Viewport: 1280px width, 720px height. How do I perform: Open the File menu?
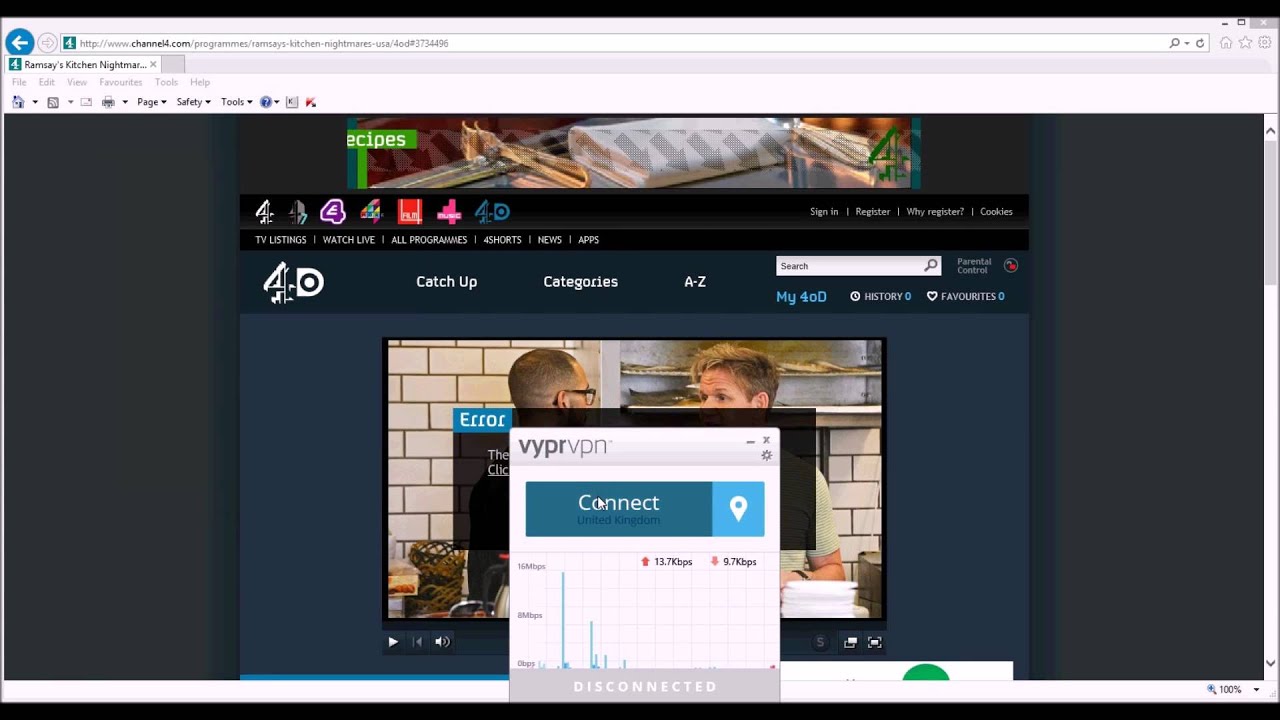coord(19,82)
